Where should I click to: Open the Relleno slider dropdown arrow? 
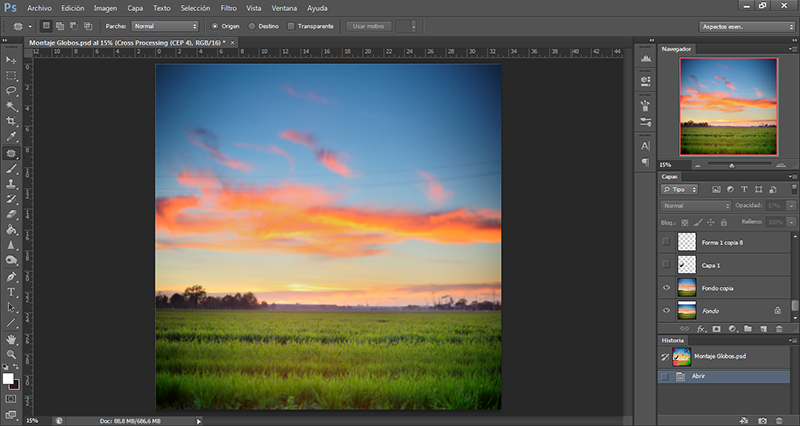coord(791,222)
